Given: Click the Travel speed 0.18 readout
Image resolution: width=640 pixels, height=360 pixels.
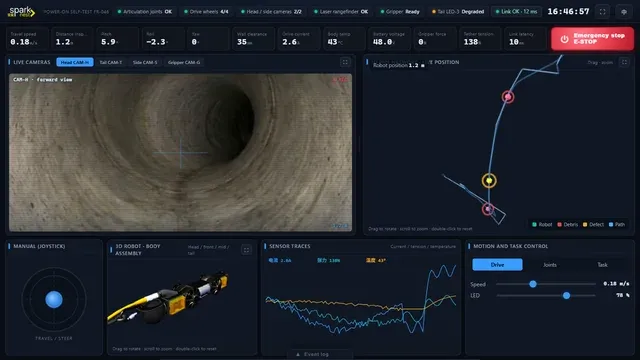Looking at the screenshot, I should (x=27, y=39).
